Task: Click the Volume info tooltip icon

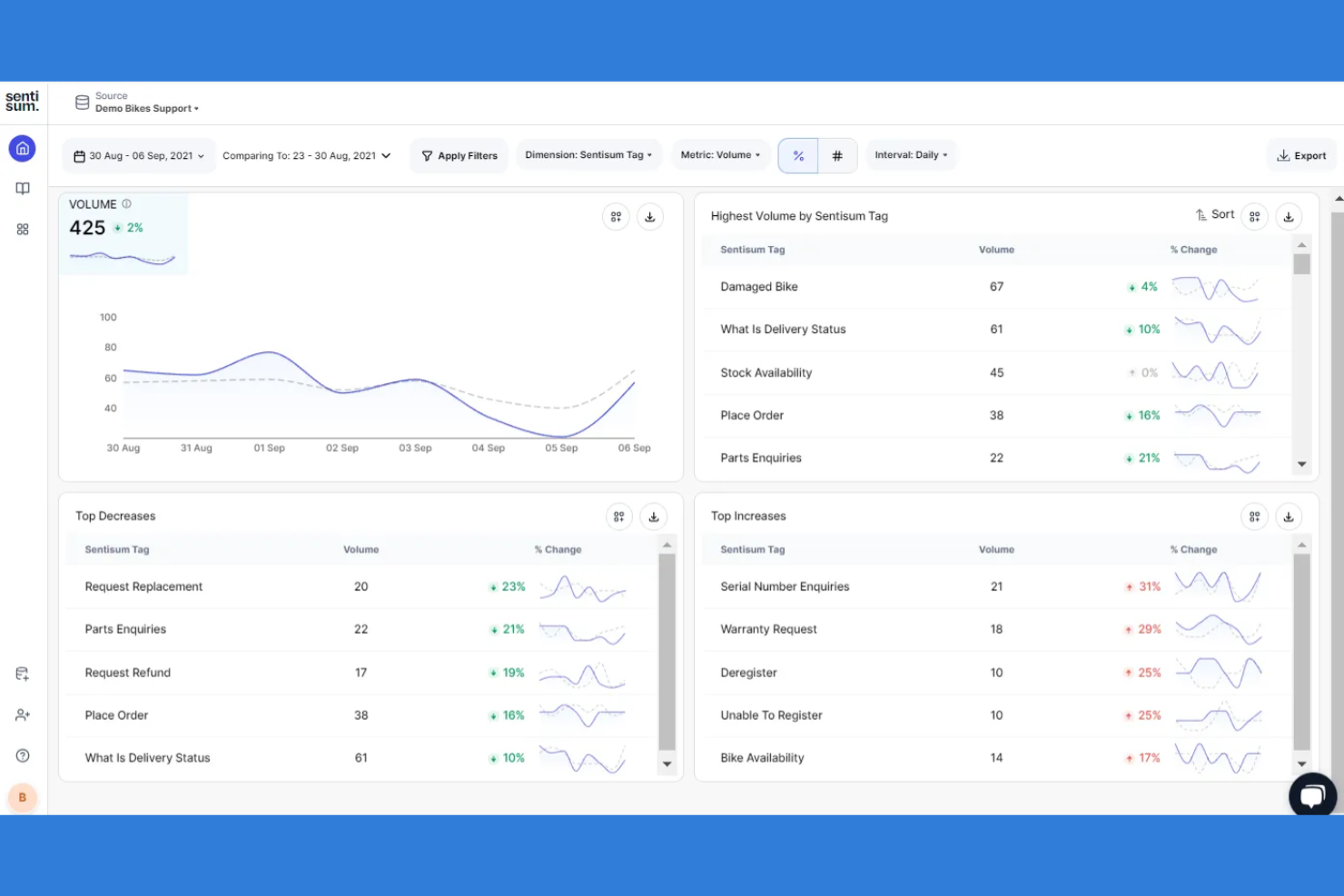Action: (x=126, y=203)
